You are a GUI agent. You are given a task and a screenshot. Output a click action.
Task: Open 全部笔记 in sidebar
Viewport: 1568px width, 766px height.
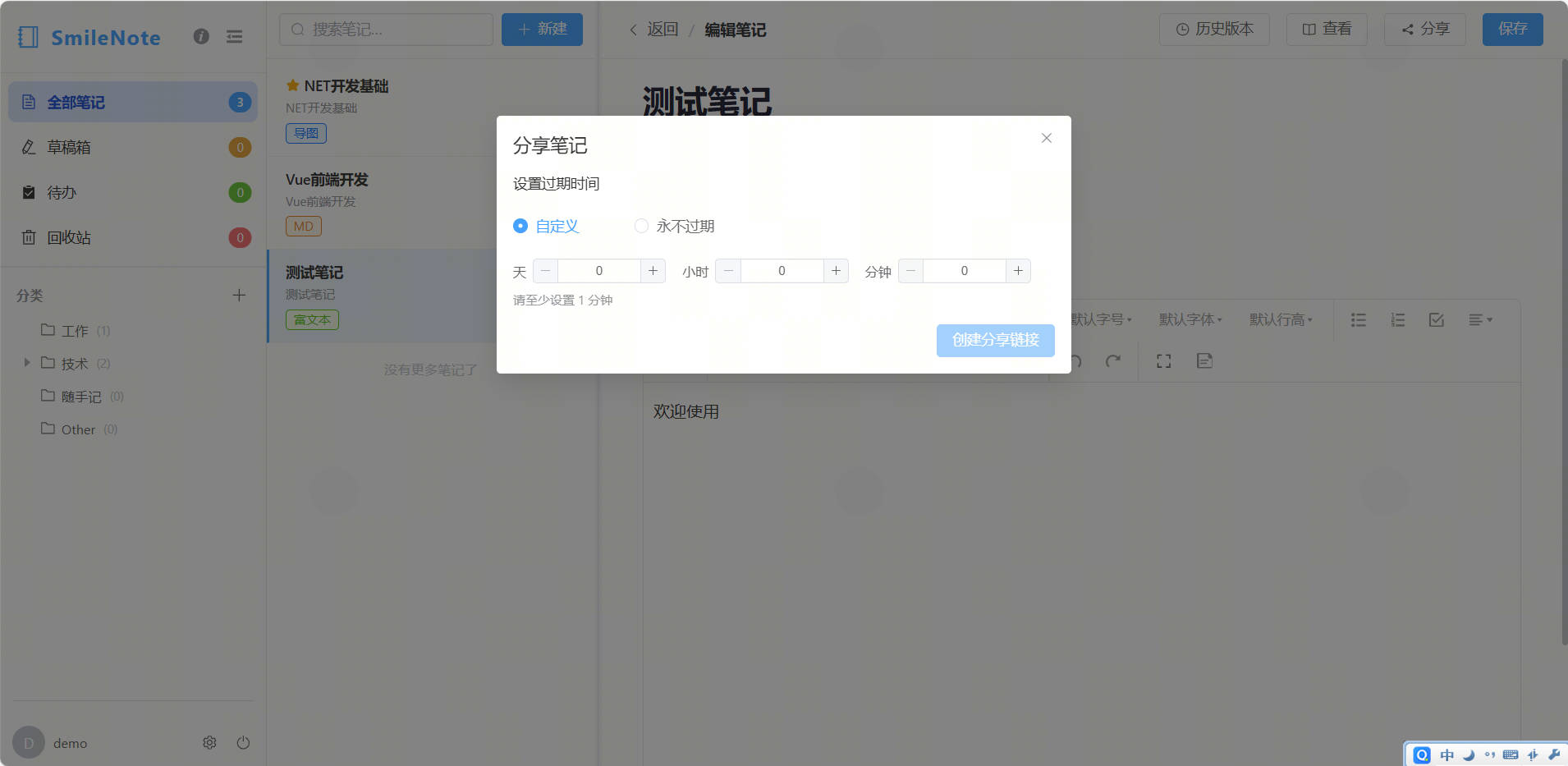click(133, 102)
